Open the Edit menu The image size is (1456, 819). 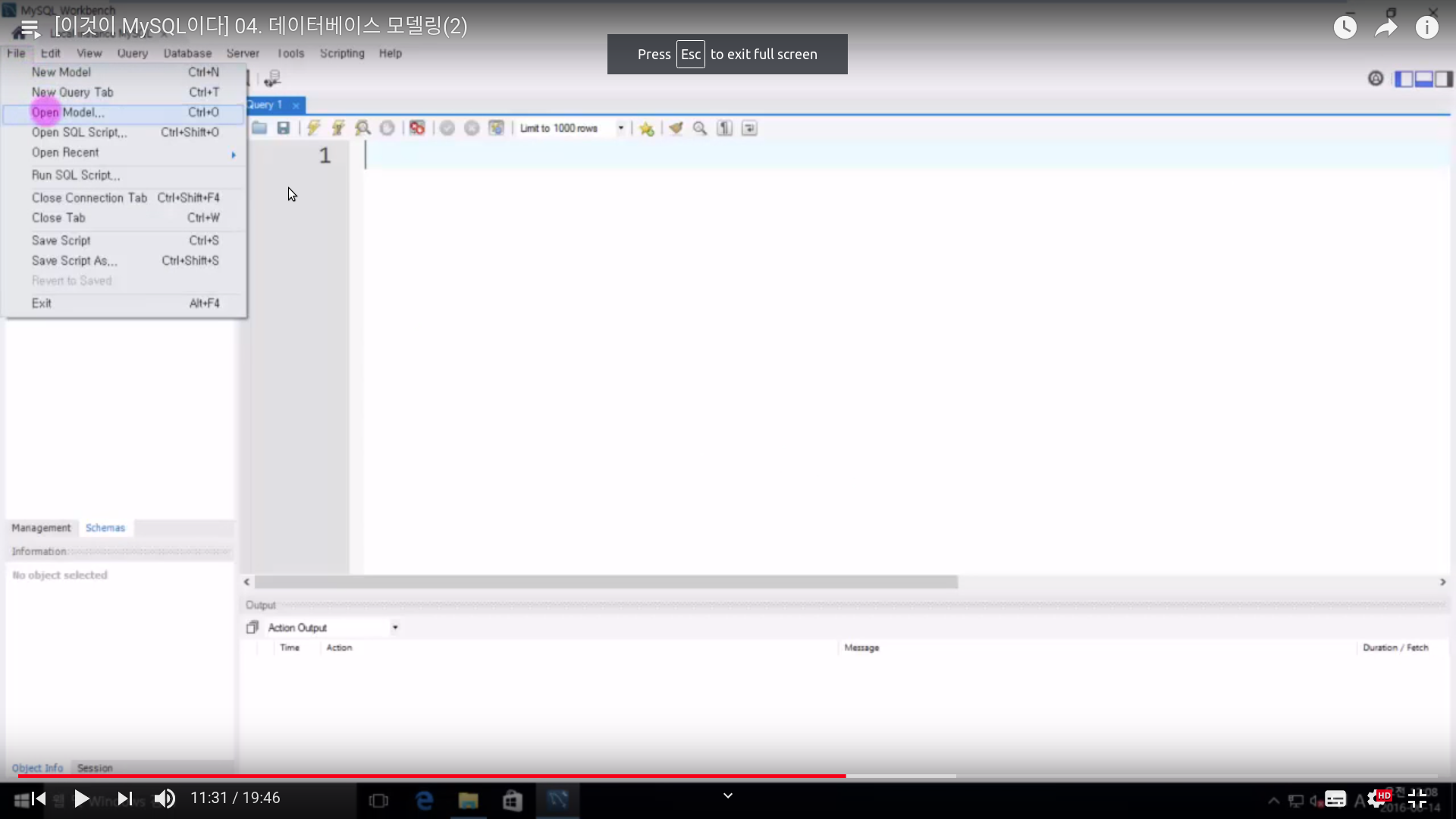(x=51, y=53)
